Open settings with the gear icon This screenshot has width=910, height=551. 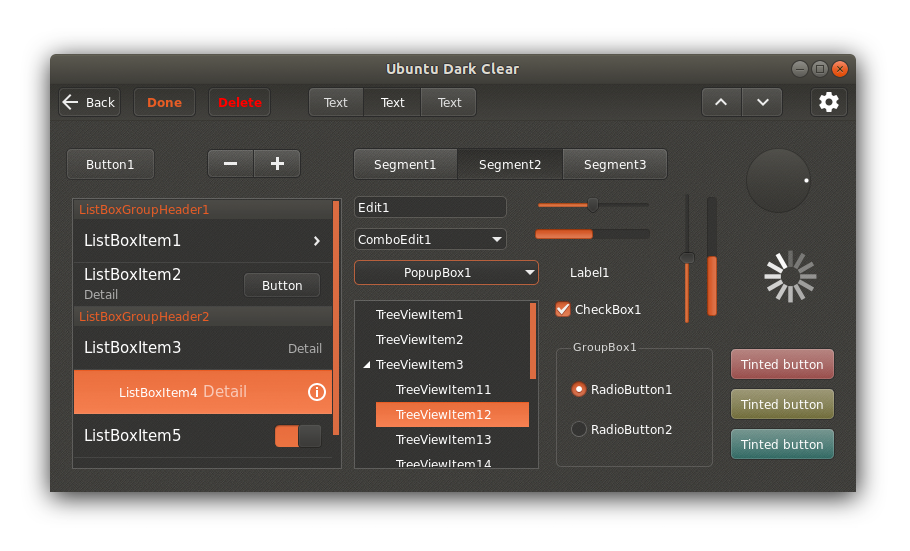pos(828,102)
